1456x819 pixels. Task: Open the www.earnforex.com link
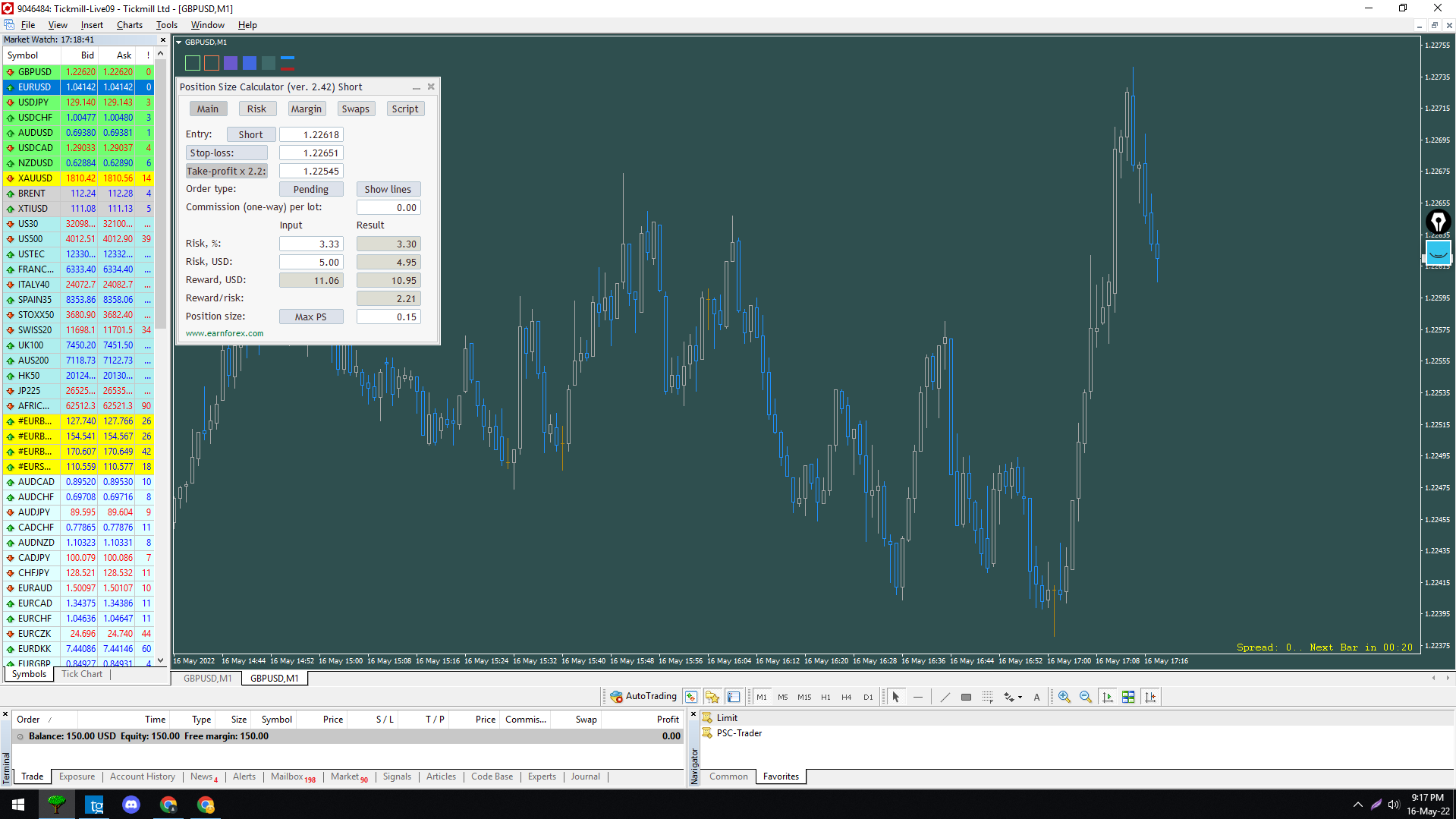pos(225,333)
